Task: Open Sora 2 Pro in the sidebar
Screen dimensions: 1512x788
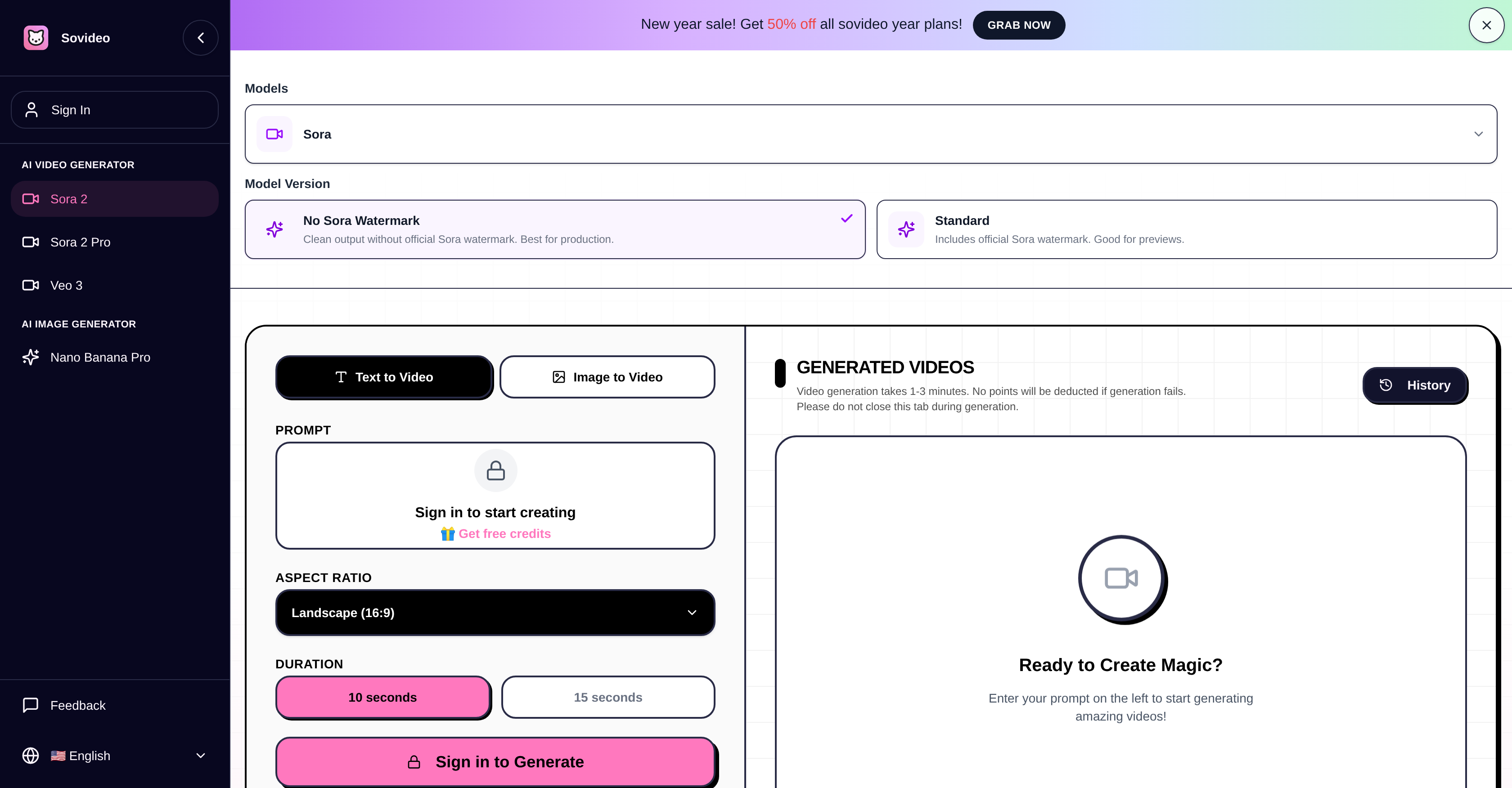Action: pyautogui.click(x=114, y=242)
